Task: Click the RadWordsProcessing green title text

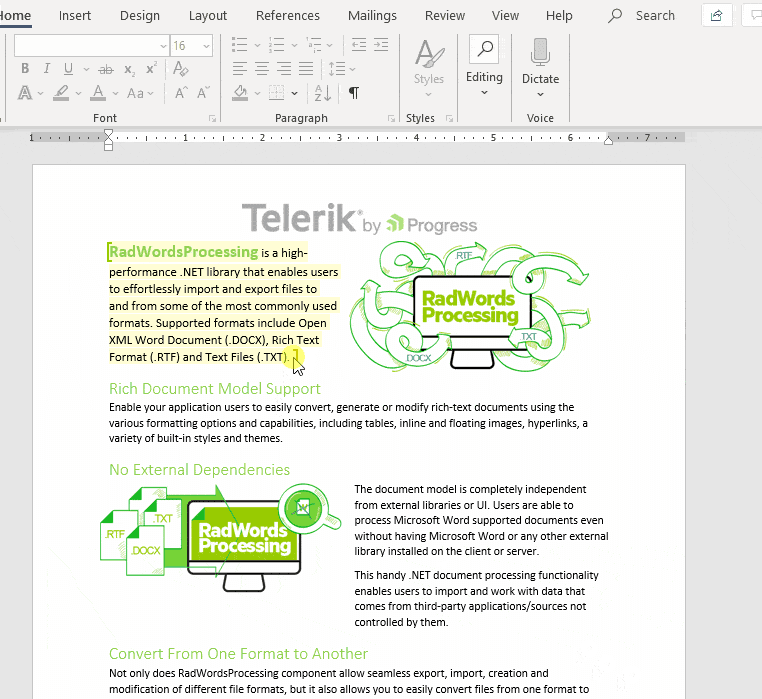Action: click(183, 252)
